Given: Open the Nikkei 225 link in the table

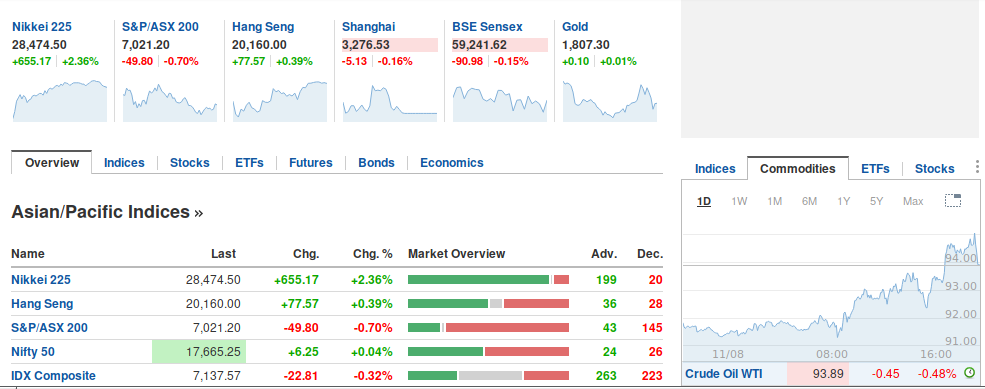Looking at the screenshot, I should [x=41, y=280].
